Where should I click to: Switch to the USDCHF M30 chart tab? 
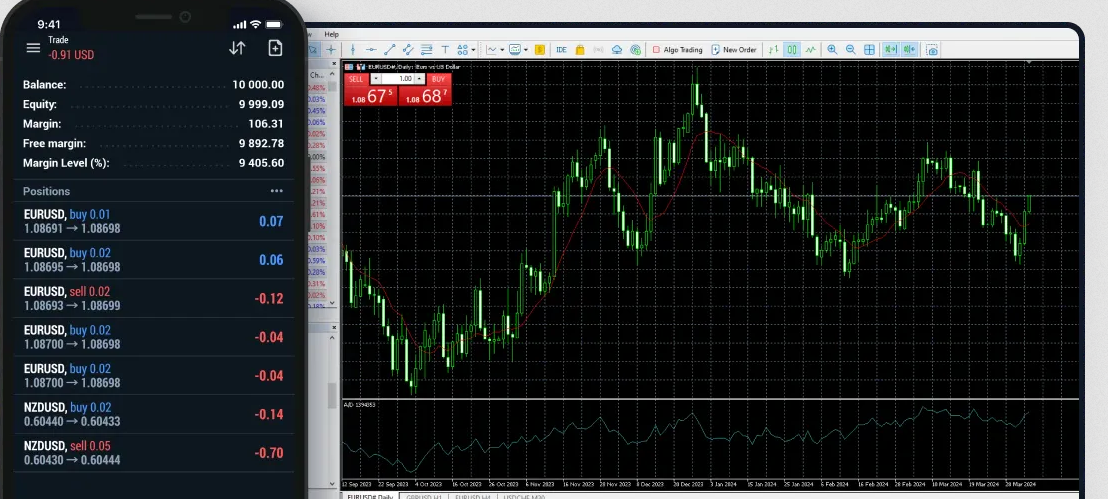coord(523,496)
